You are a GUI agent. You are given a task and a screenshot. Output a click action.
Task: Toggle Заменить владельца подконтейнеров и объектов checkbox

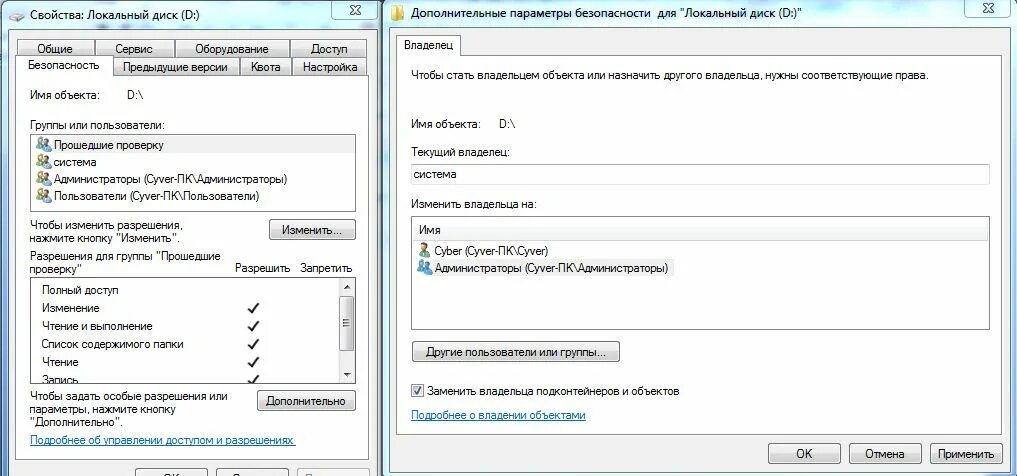click(x=417, y=391)
